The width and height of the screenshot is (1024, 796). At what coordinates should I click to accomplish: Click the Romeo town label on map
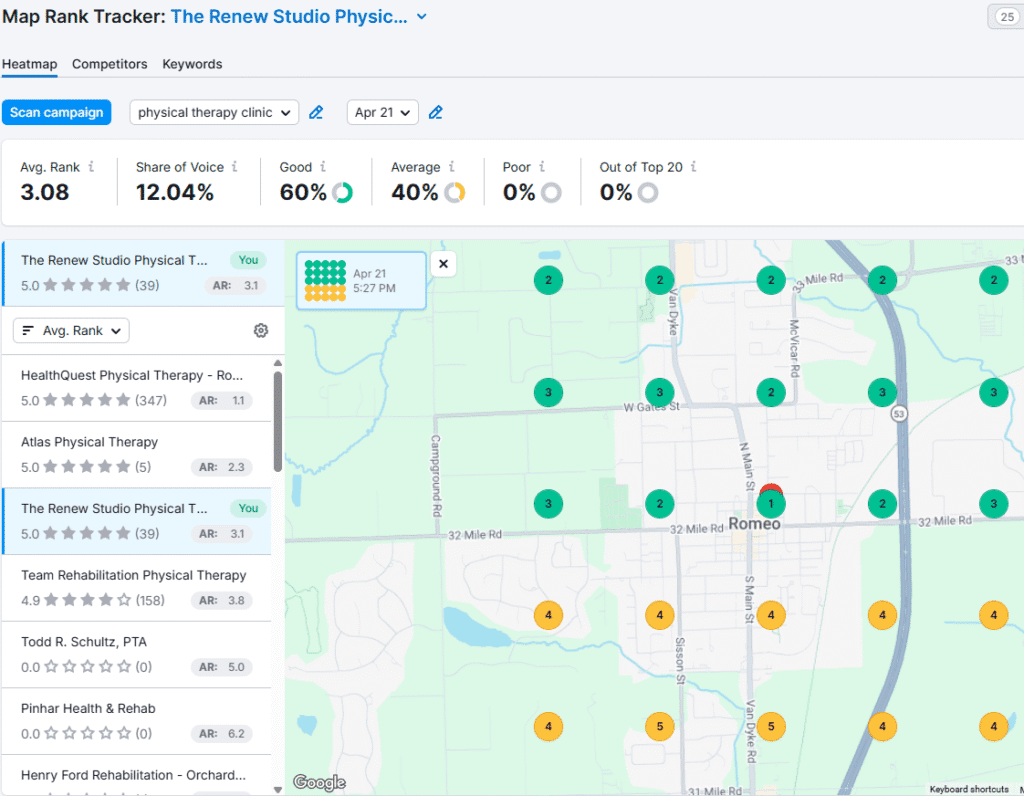[754, 524]
